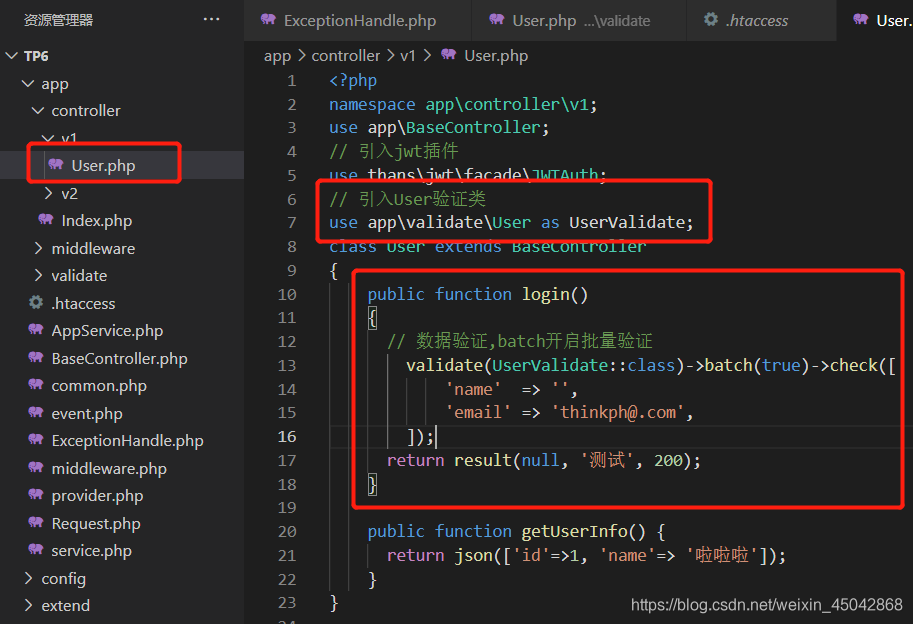Click the PHP icon next to Request.php
Screen dimensions: 913x624
[x=36, y=523]
